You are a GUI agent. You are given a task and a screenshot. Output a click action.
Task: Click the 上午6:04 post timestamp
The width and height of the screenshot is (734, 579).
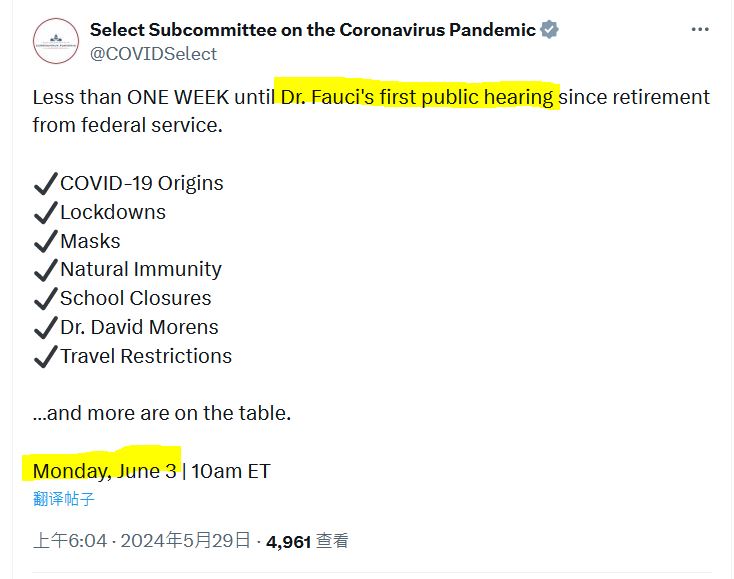70,541
